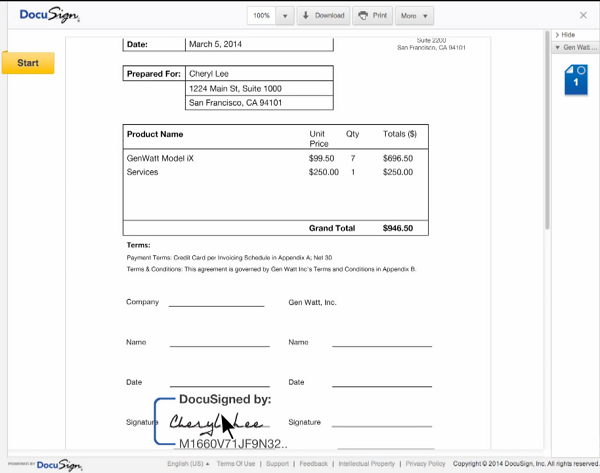Screen dimensions: 600x473
Task: Hide the document side panel
Action: tap(565, 35)
